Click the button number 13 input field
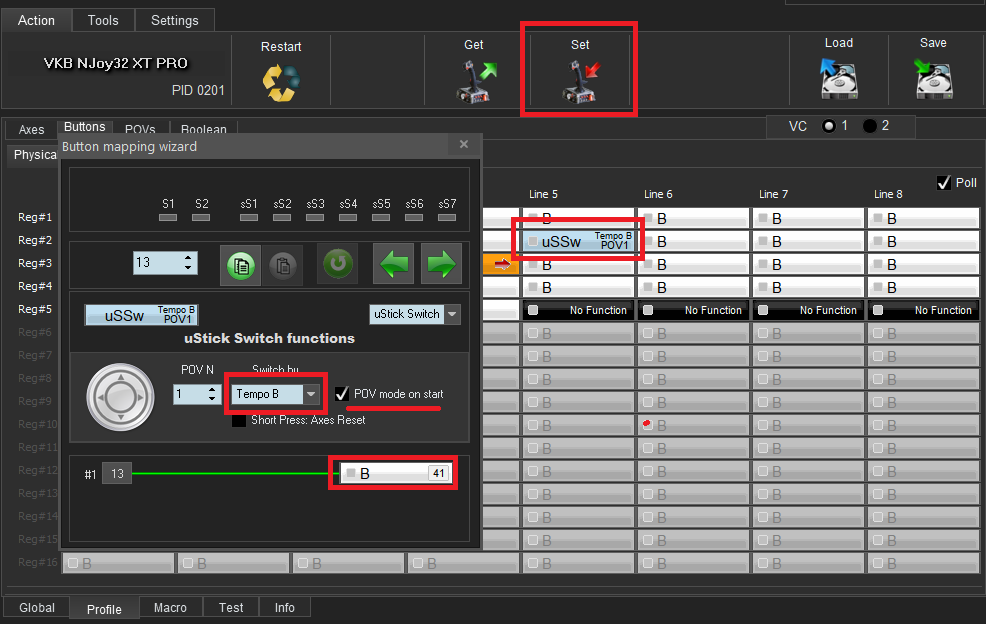The width and height of the screenshot is (986, 624). [158, 263]
